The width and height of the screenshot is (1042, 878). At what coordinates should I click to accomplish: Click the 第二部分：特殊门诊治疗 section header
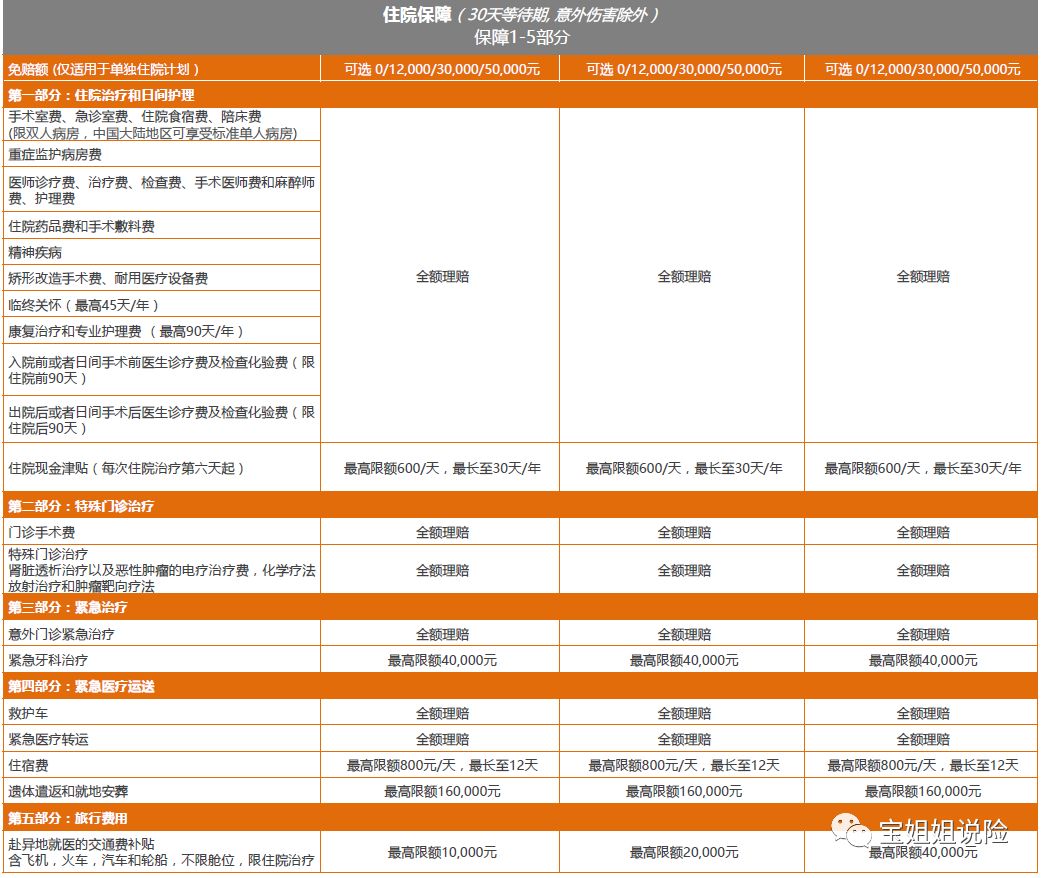pyautogui.click(x=520, y=506)
